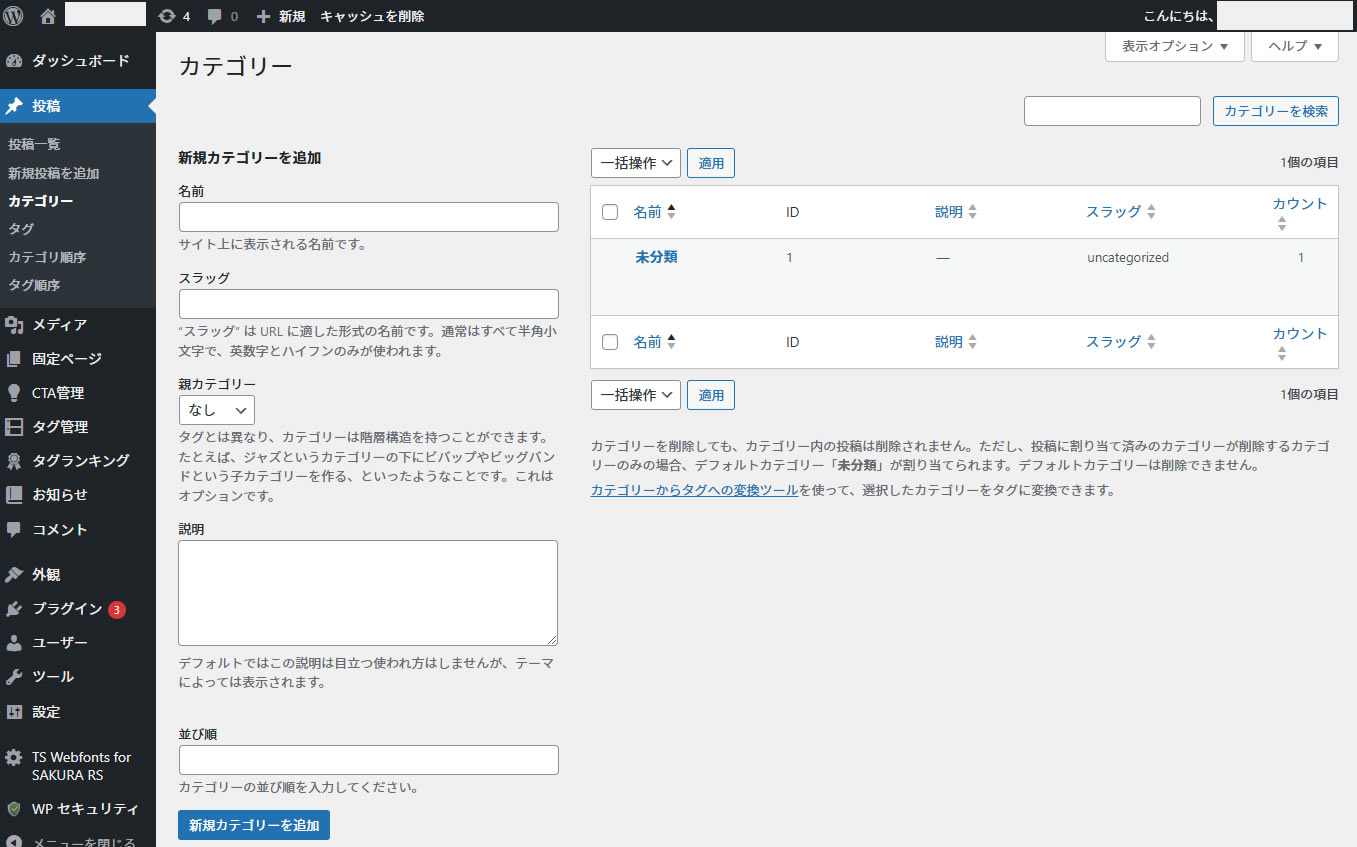Focus the 説明 textarea
Screen dimensions: 1357x847
pos(368,593)
